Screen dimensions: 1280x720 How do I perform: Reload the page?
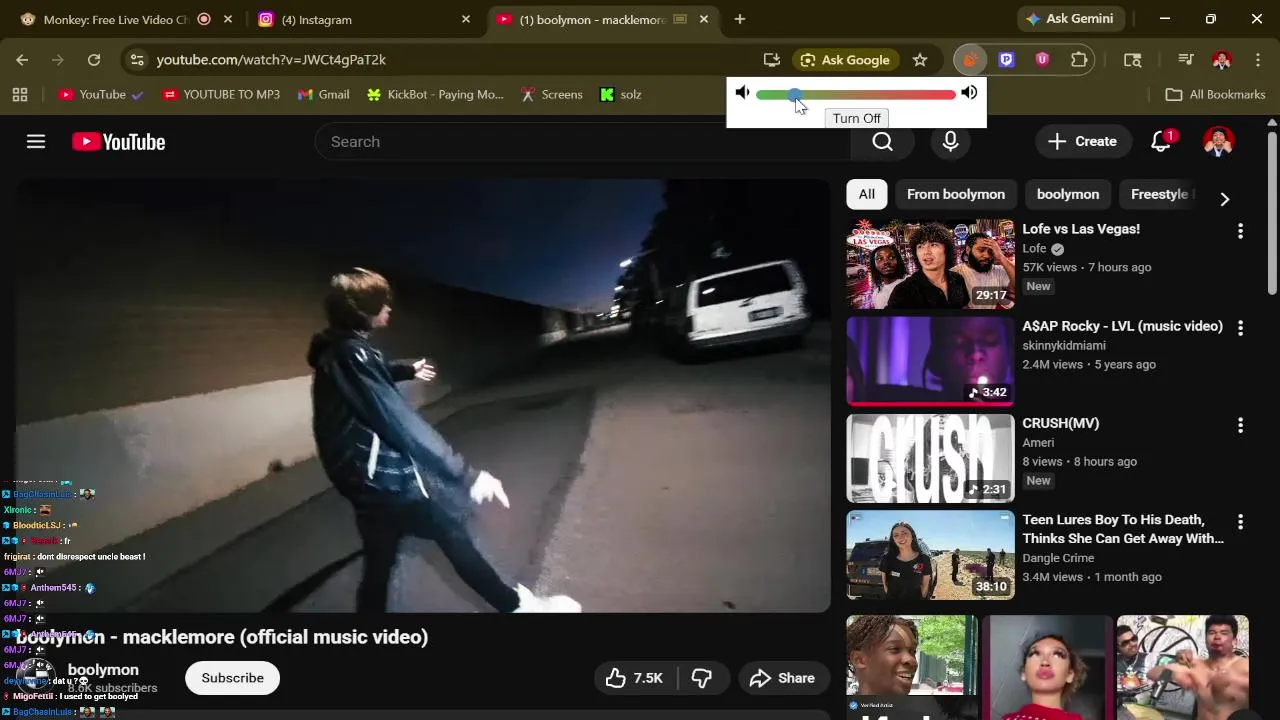tap(94, 60)
